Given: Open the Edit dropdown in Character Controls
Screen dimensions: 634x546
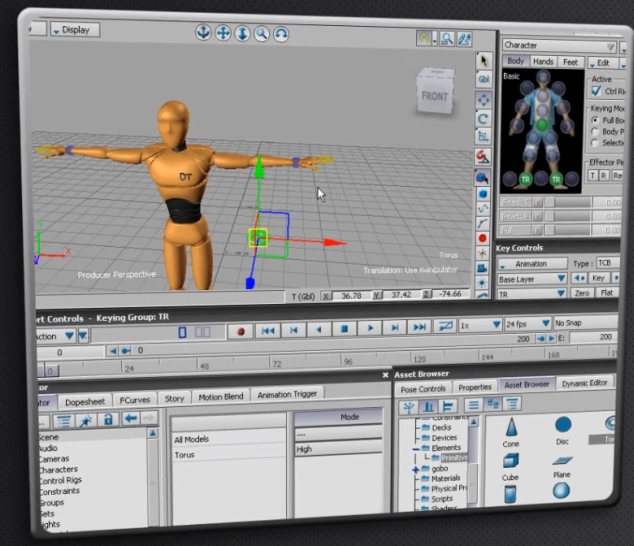Looking at the screenshot, I should point(603,63).
